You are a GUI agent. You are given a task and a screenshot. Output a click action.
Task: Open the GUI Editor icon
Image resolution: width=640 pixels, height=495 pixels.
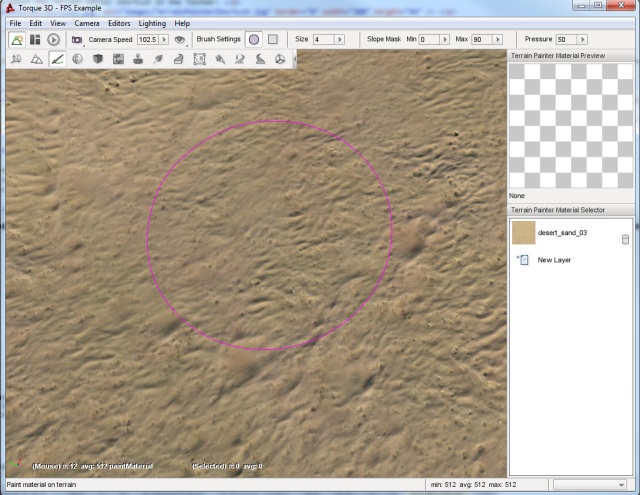point(35,40)
